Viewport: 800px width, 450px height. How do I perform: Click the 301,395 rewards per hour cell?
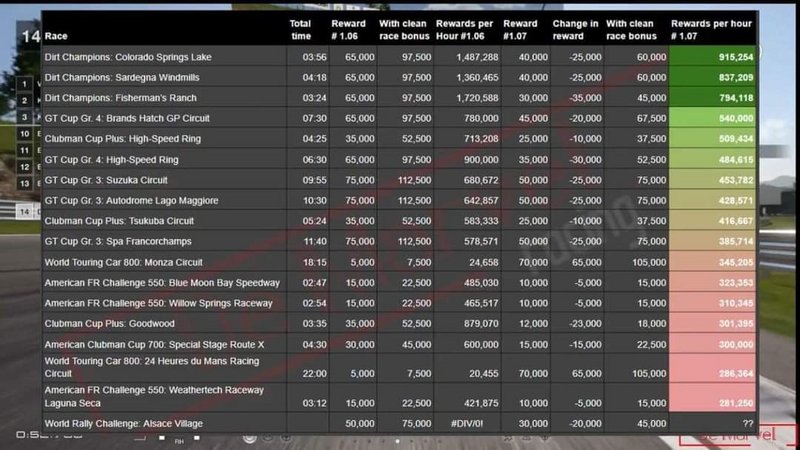click(712, 323)
